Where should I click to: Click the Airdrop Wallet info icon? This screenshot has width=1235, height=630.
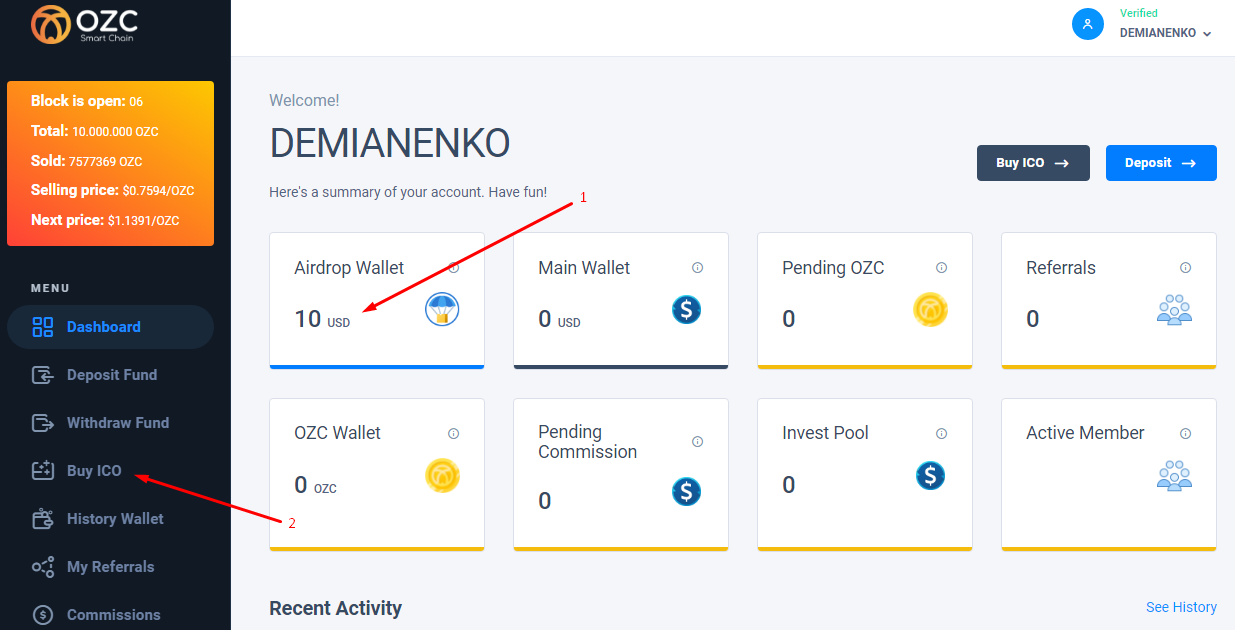pyautogui.click(x=453, y=268)
